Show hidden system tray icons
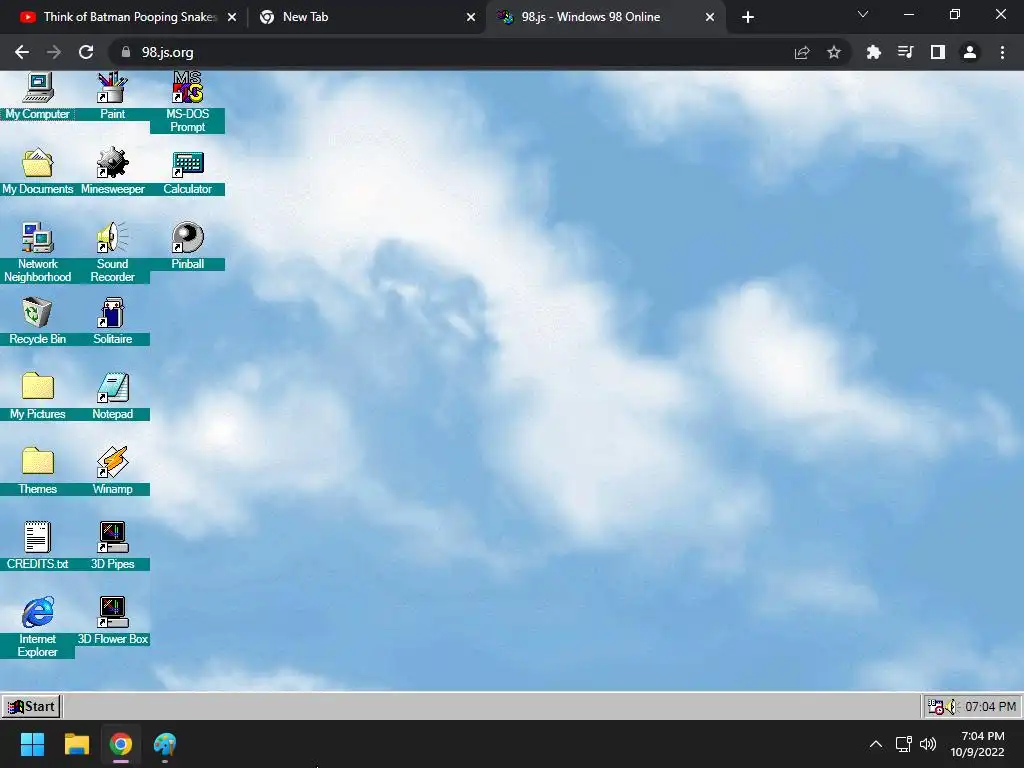The image size is (1024, 768). click(876, 744)
